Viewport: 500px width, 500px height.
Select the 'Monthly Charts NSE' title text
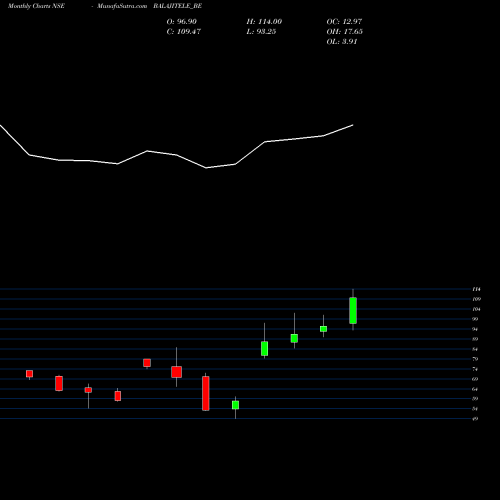tap(36, 6)
